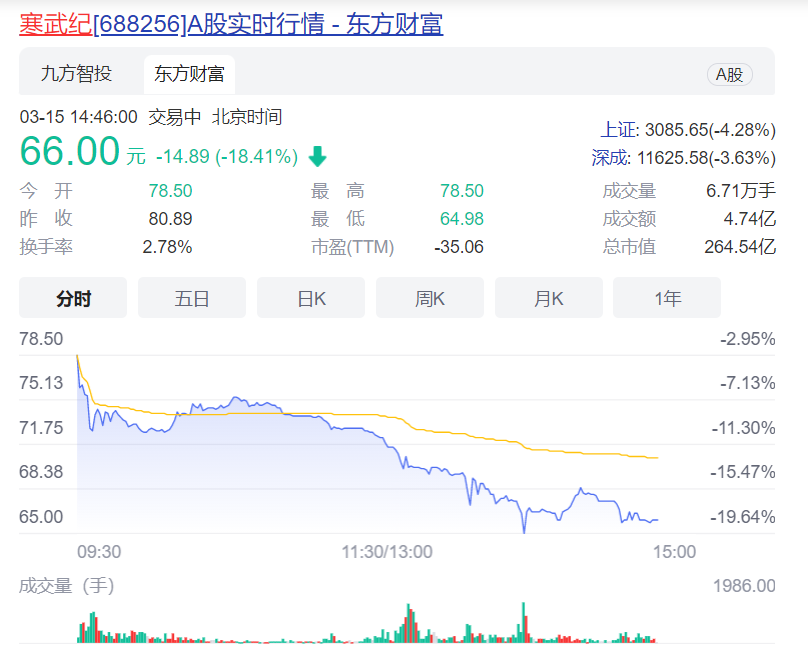Click the tallest green volume bar

pyautogui.click(x=524, y=622)
